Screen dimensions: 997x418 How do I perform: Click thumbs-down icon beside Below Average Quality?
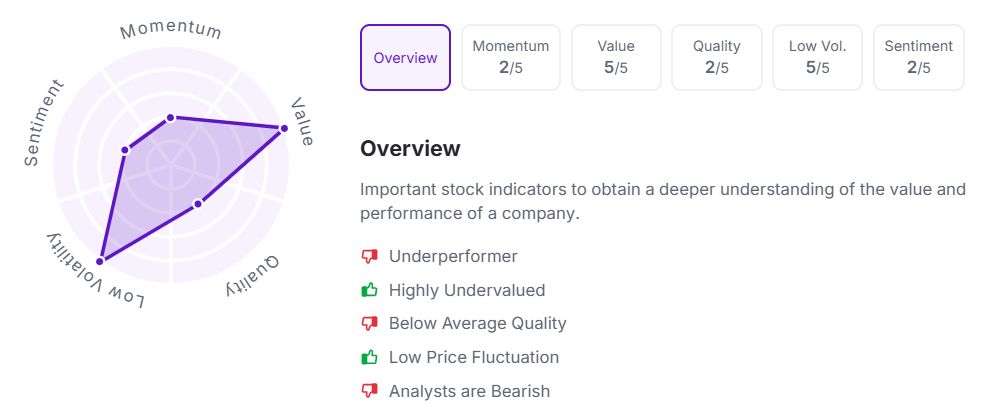click(x=370, y=324)
